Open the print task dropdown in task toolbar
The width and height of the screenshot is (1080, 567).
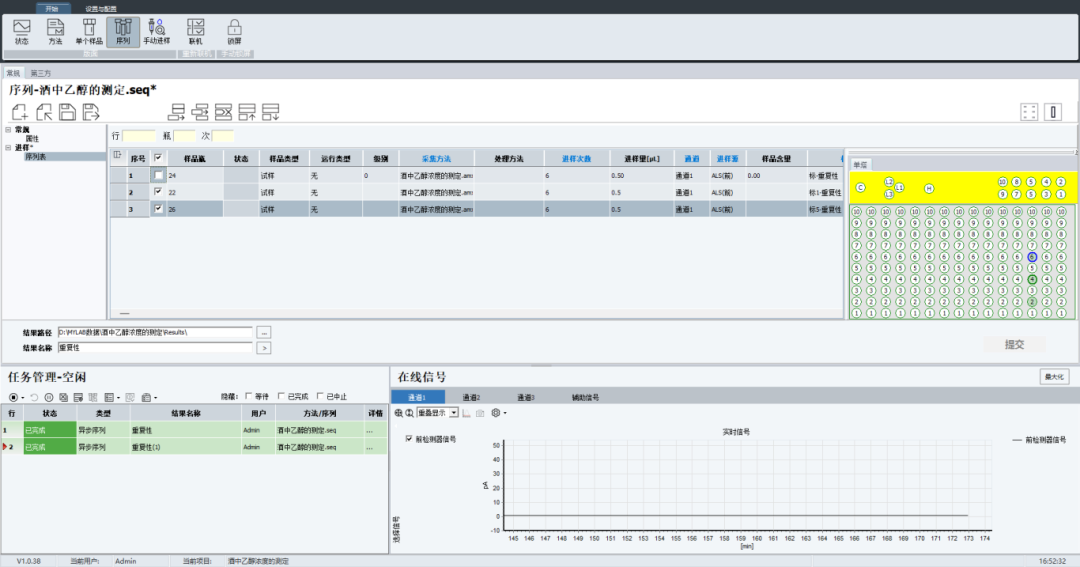pos(156,398)
